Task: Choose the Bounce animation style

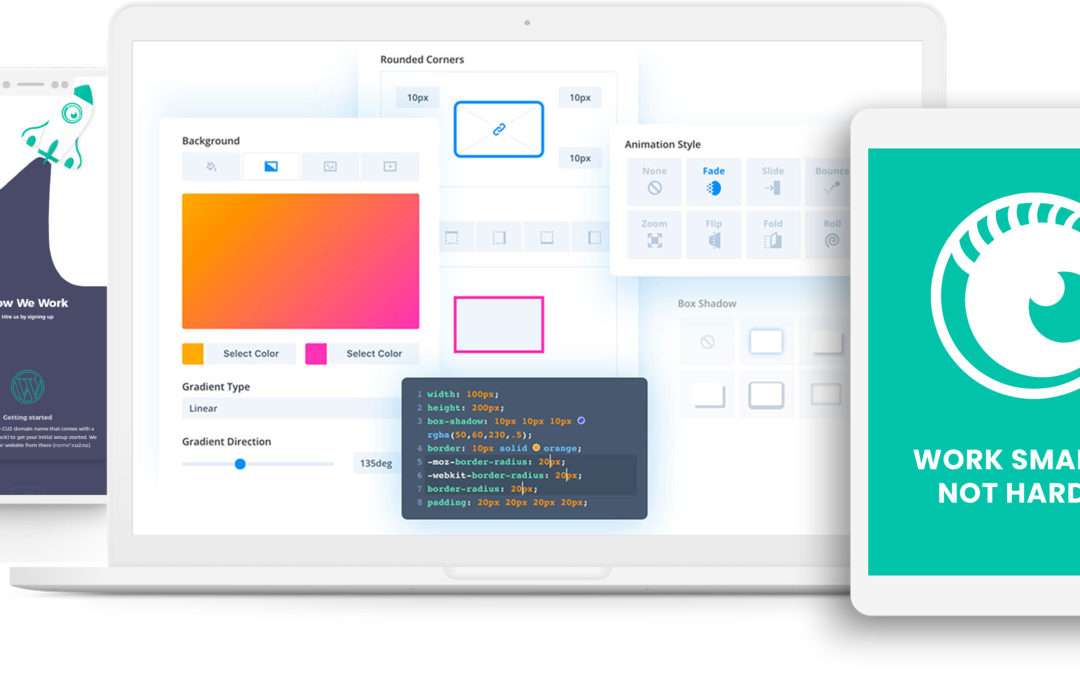Action: point(831,181)
